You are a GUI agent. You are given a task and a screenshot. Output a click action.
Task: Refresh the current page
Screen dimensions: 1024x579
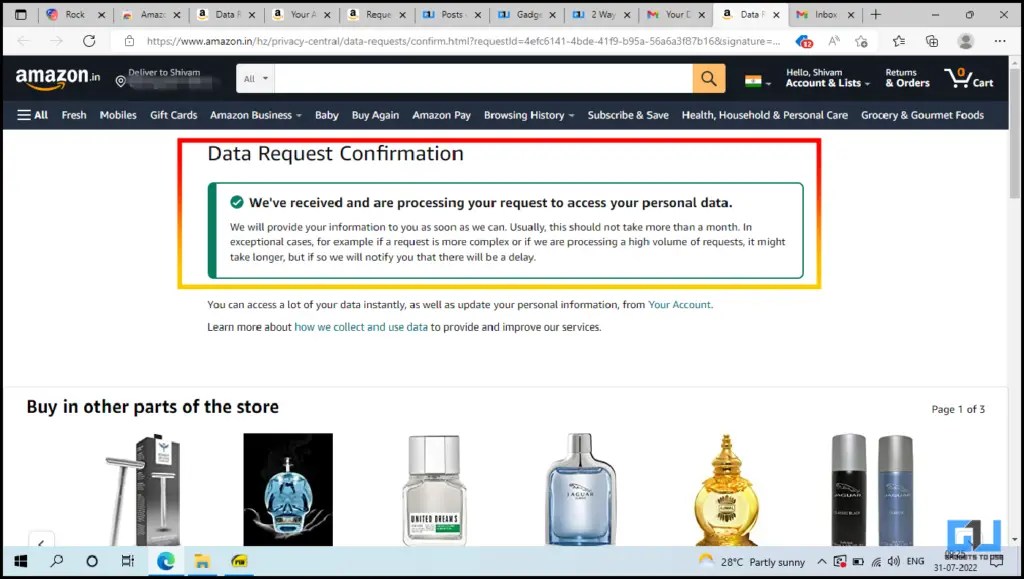click(x=89, y=41)
